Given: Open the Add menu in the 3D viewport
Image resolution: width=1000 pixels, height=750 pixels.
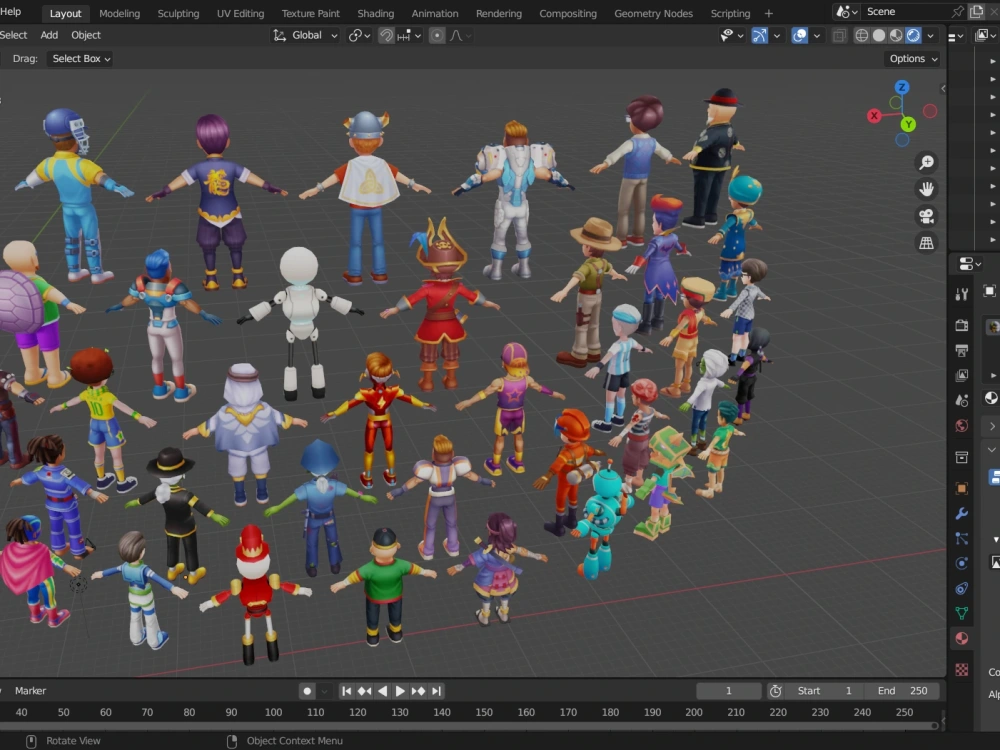Looking at the screenshot, I should coord(48,35).
